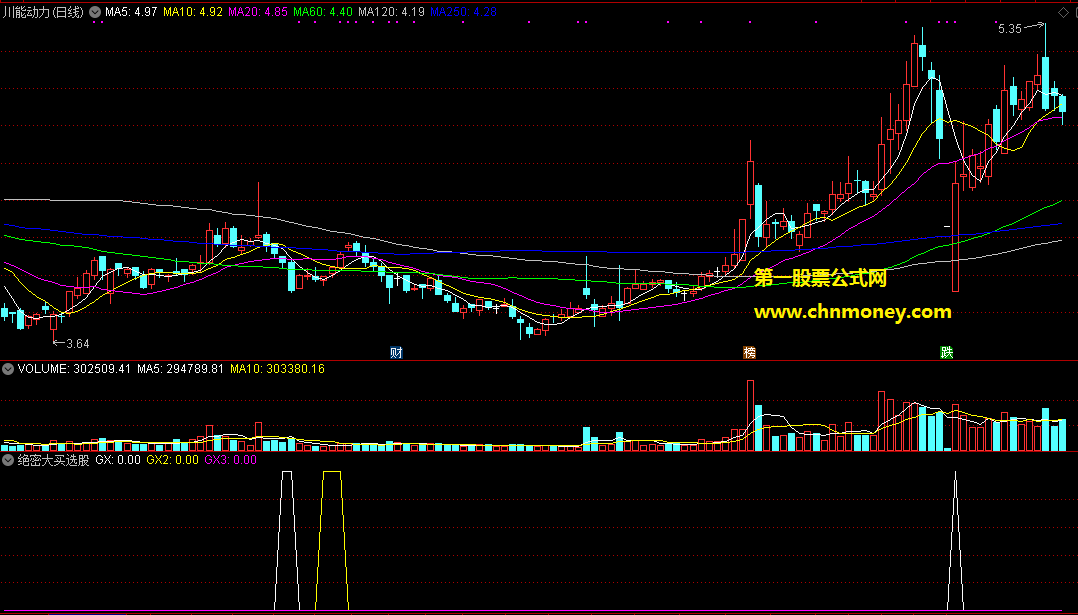Open the 跌 drop event marker

click(x=947, y=353)
